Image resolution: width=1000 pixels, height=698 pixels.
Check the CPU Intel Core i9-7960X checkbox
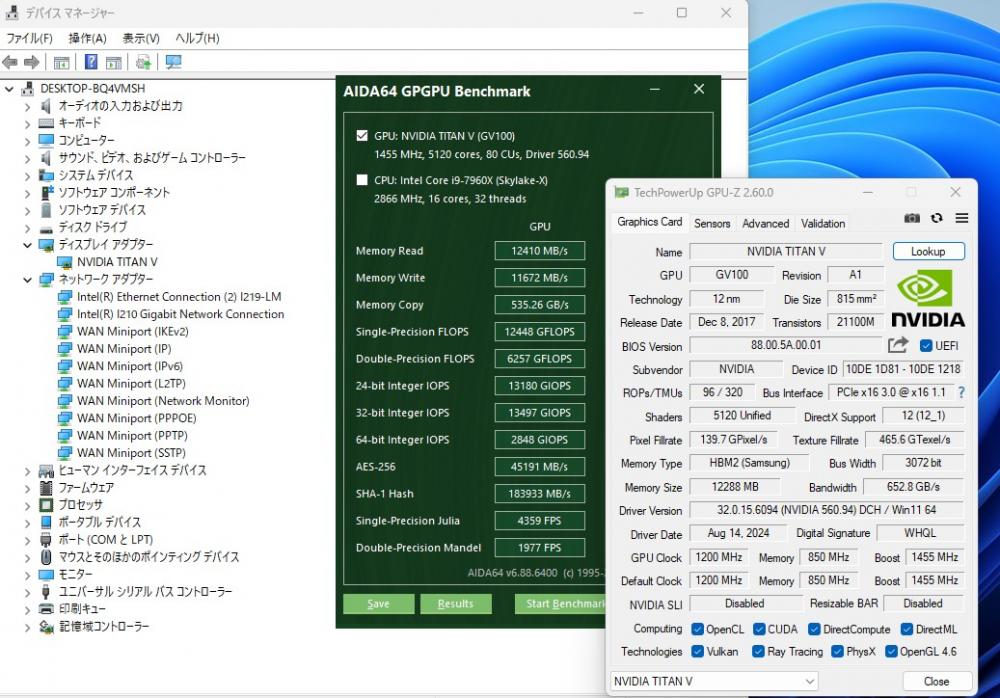point(362,180)
